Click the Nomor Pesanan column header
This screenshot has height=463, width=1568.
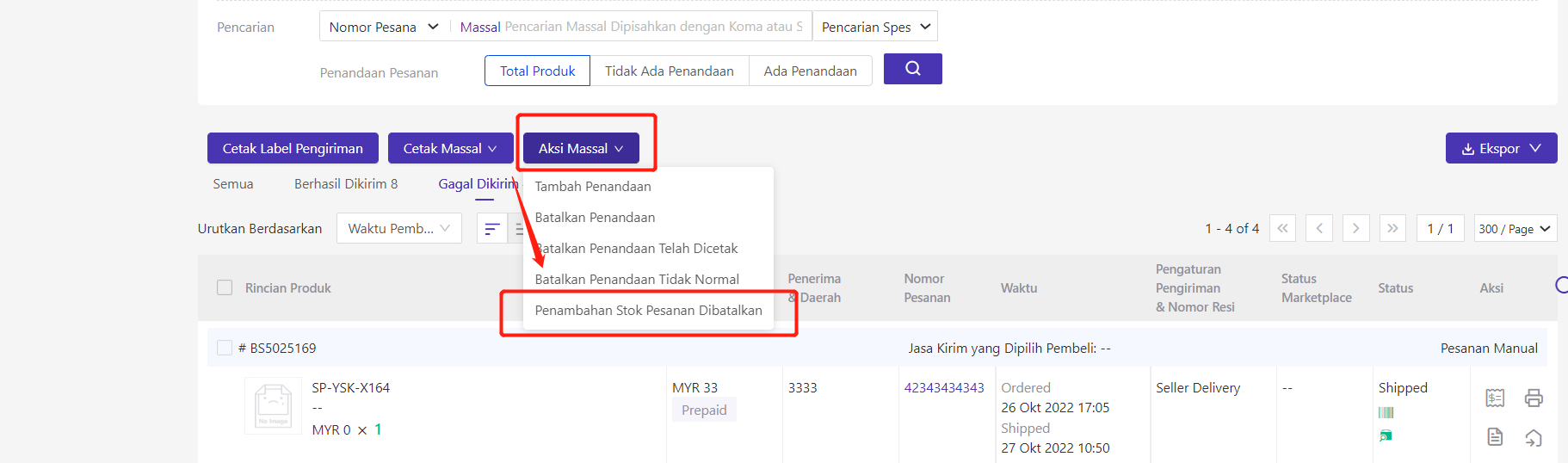click(x=927, y=287)
